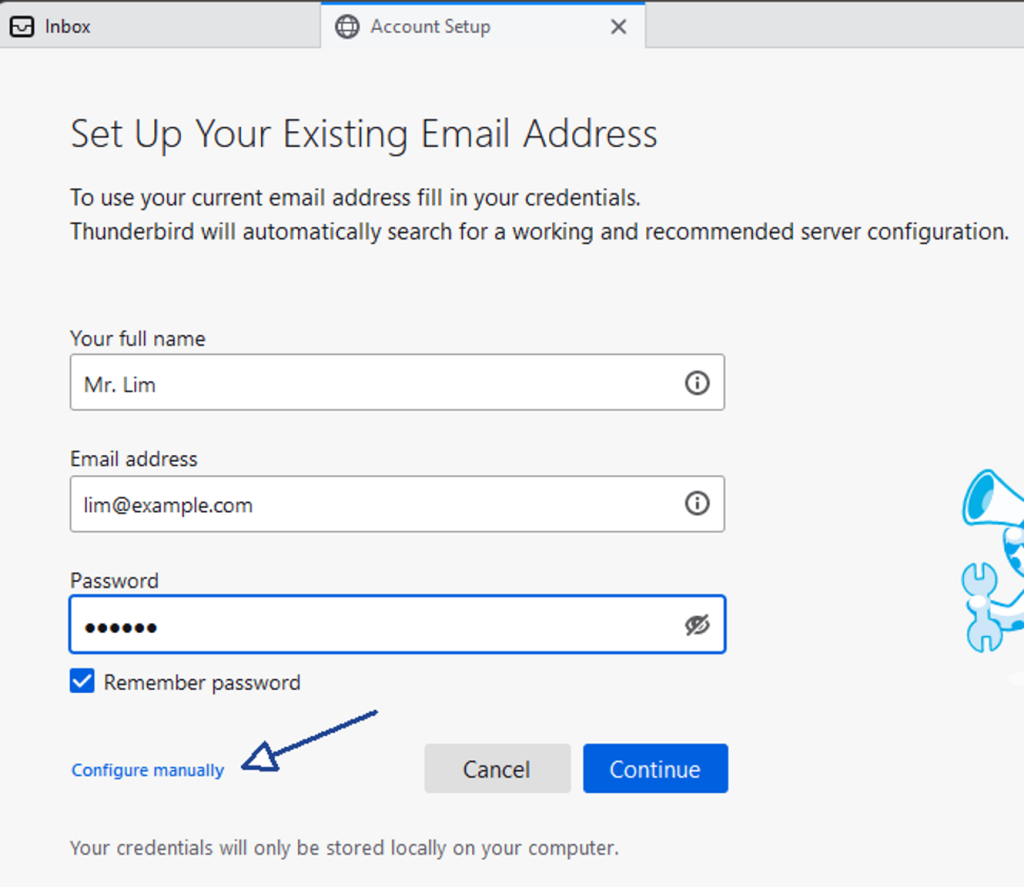1024x887 pixels.
Task: Show the password using the eye icon
Action: (x=697, y=625)
